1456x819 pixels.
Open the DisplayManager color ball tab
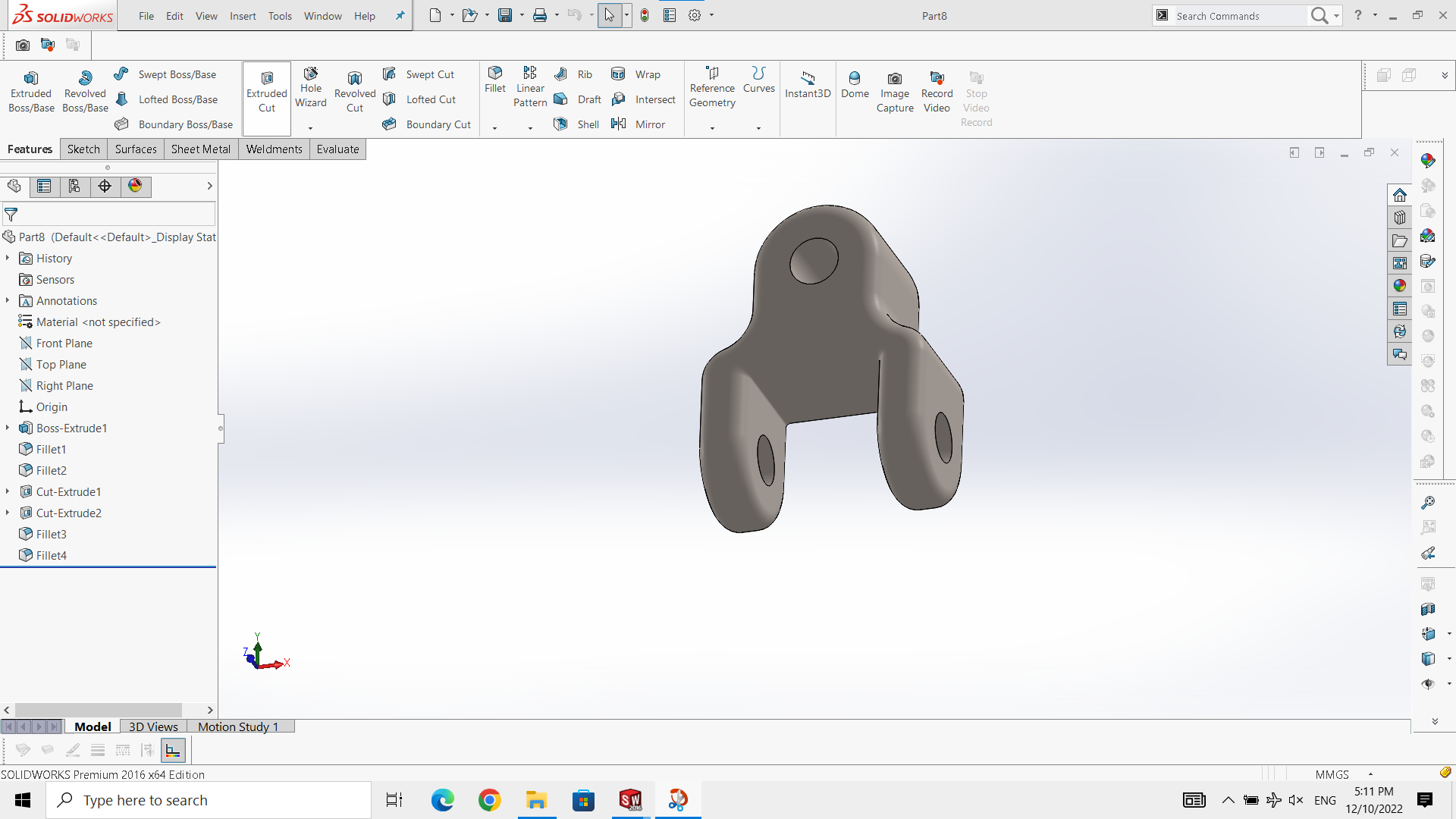tap(135, 187)
